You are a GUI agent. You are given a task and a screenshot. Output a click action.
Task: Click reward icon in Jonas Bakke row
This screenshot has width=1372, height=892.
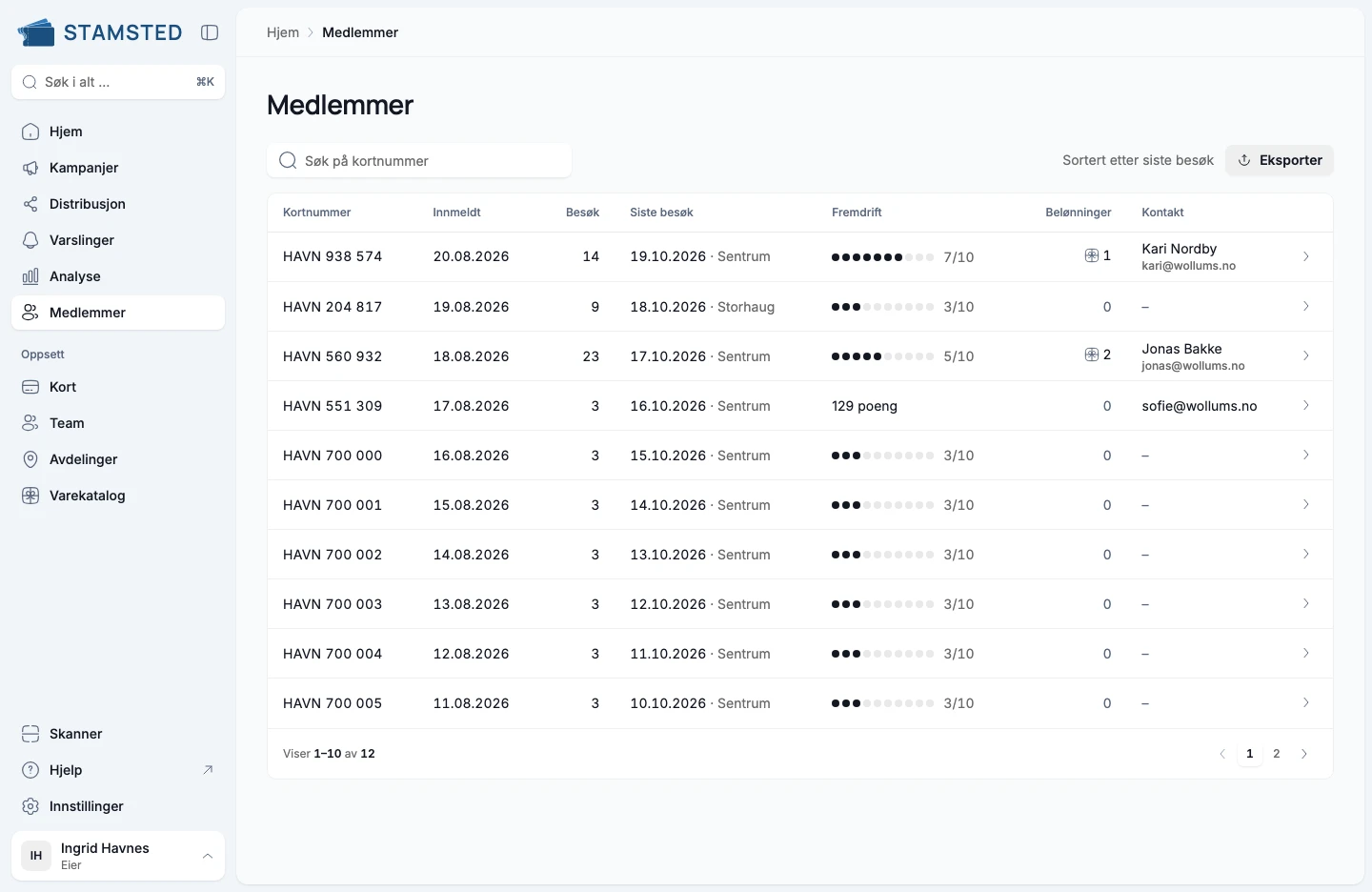click(1092, 355)
